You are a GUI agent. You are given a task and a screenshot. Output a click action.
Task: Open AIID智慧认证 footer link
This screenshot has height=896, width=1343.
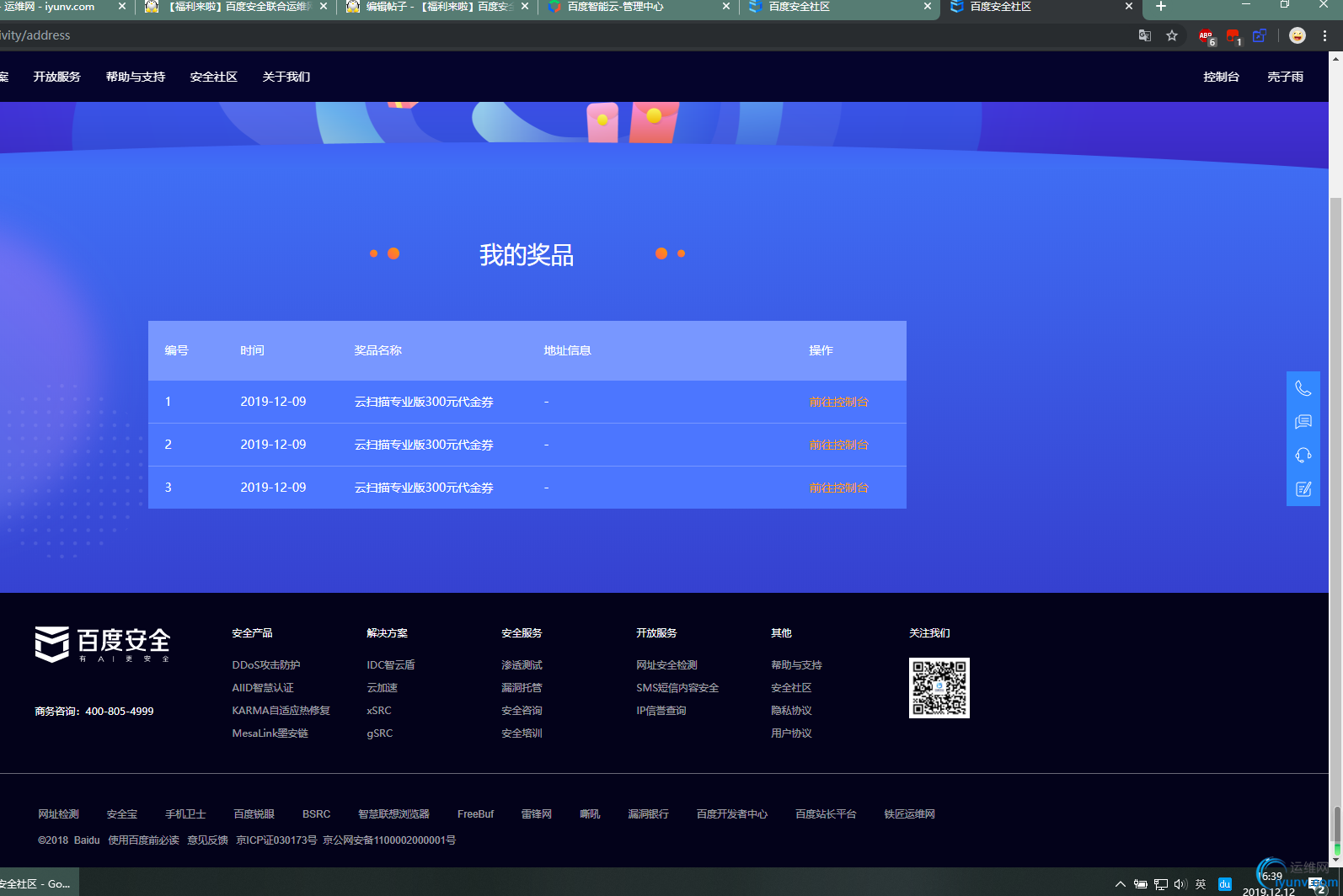263,688
